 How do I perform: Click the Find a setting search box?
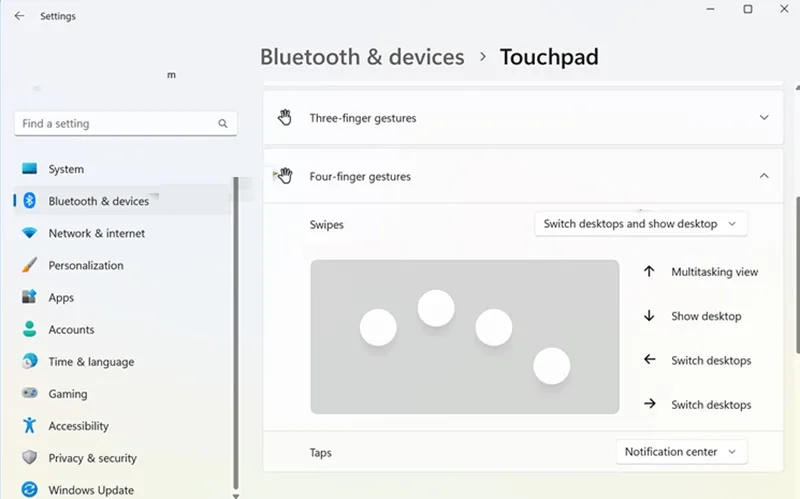click(x=126, y=123)
